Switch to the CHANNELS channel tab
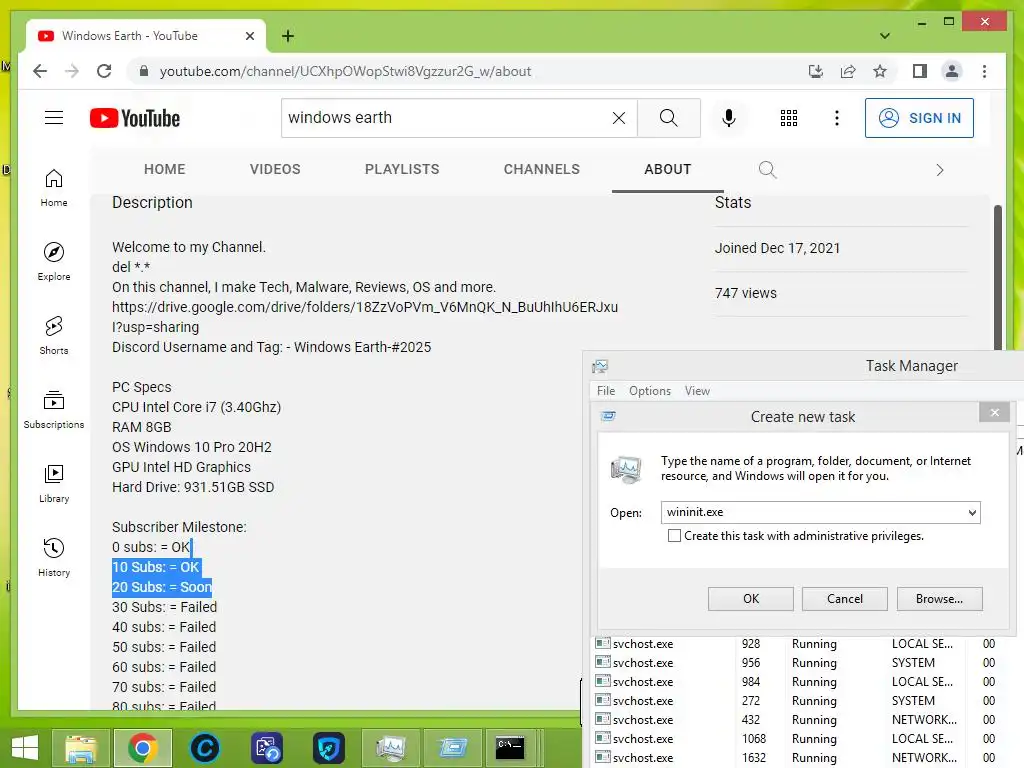 pos(541,169)
